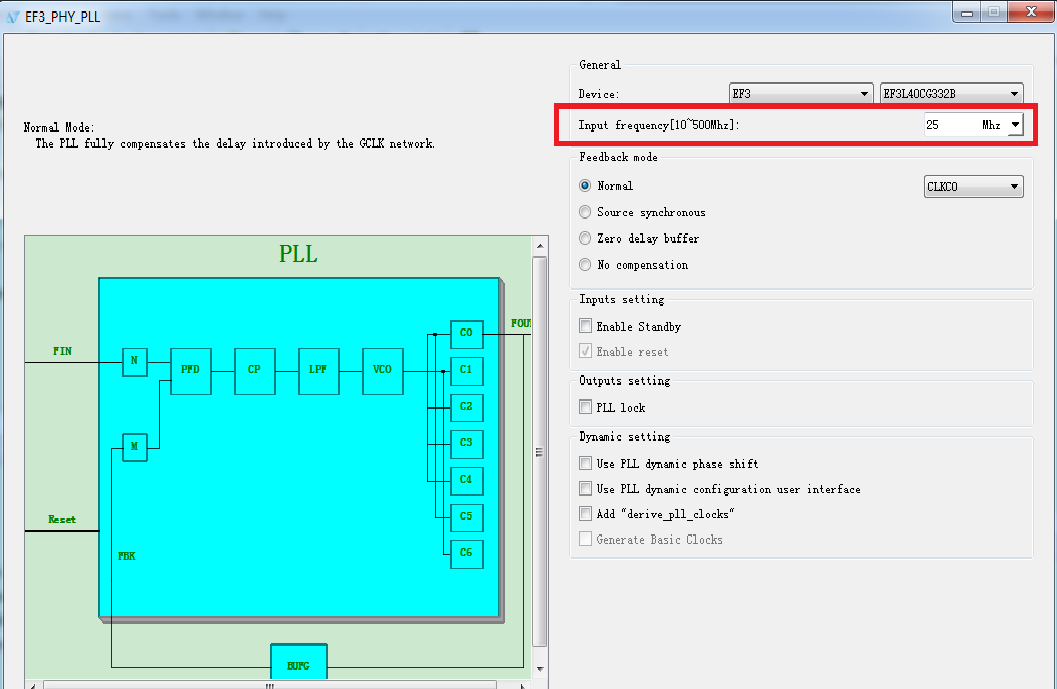Open the EF3 device family dropdown
Image resolution: width=1057 pixels, height=689 pixels.
[x=800, y=94]
